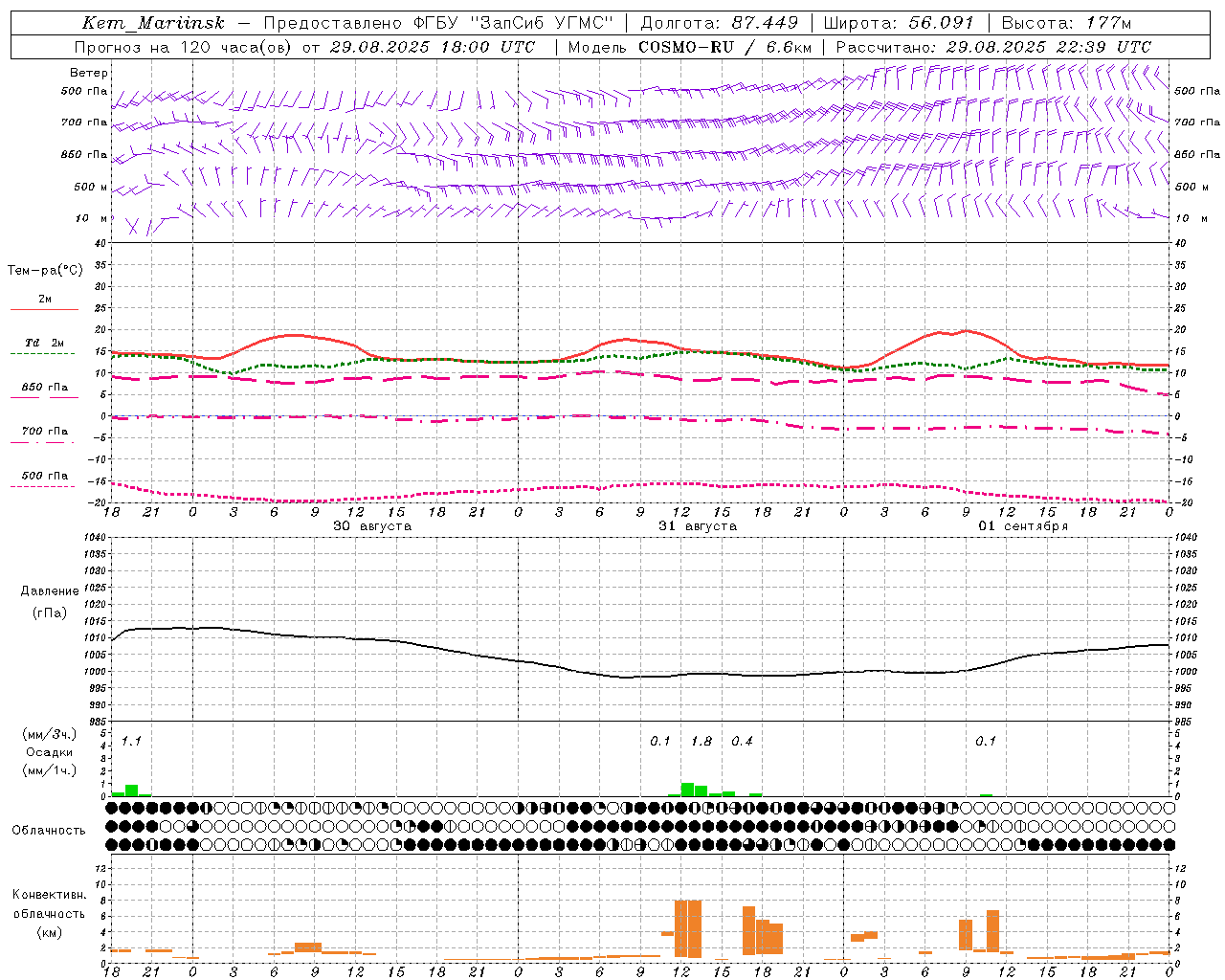This screenshot has height=980, width=1225.
Task: Click the tallest green precipitation bar near 12h 31 августа
Action: click(x=687, y=790)
